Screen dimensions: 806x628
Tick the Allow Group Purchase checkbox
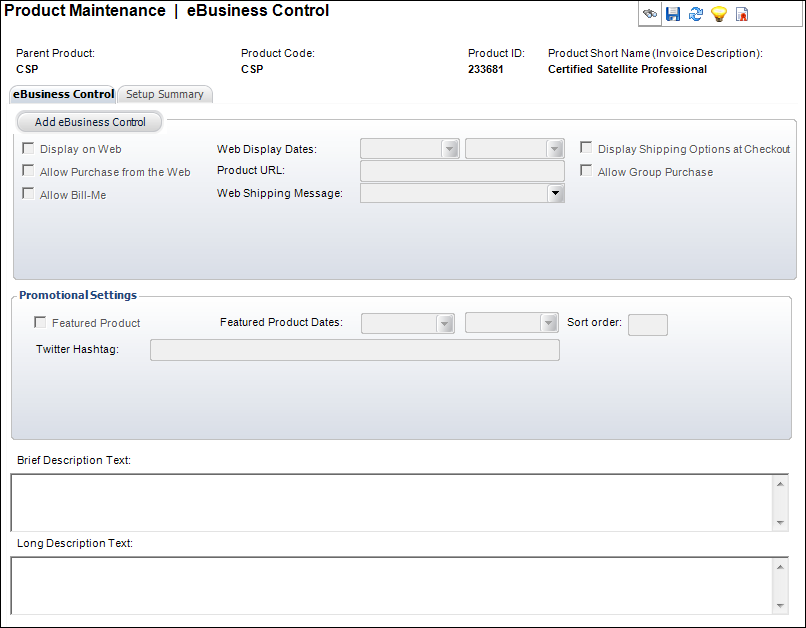pyautogui.click(x=586, y=170)
